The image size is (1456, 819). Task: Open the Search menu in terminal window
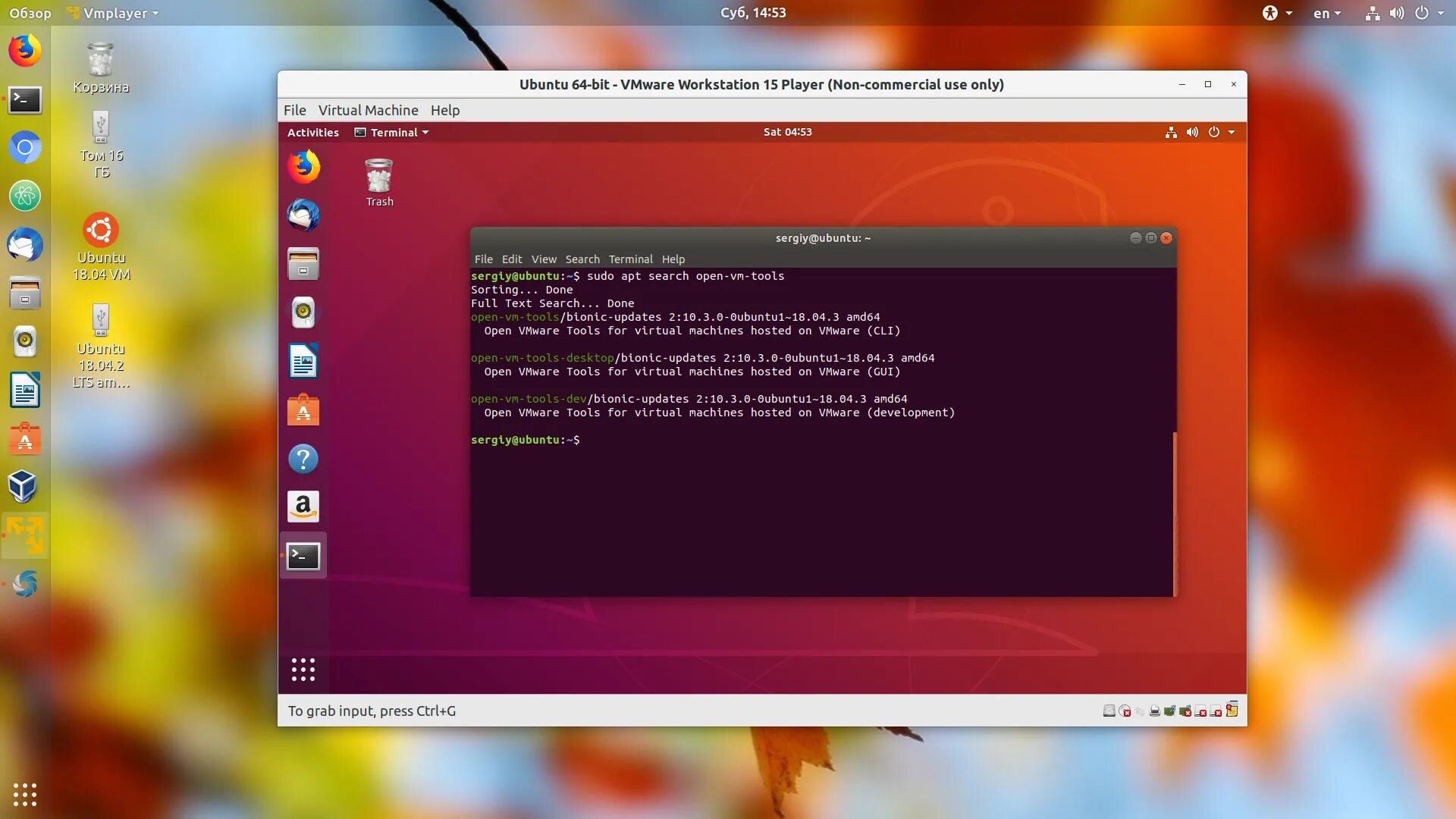coord(582,259)
